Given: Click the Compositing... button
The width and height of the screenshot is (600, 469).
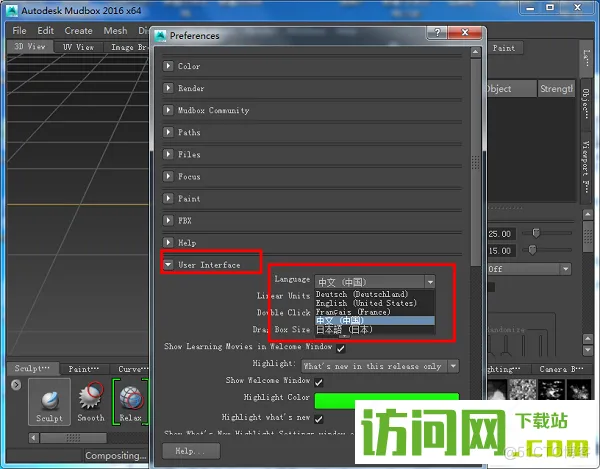Looking at the screenshot, I should click(116, 455).
